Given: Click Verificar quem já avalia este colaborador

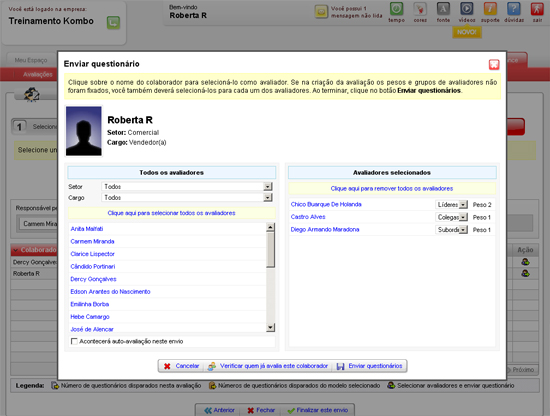Looking at the screenshot, I should click(268, 366).
